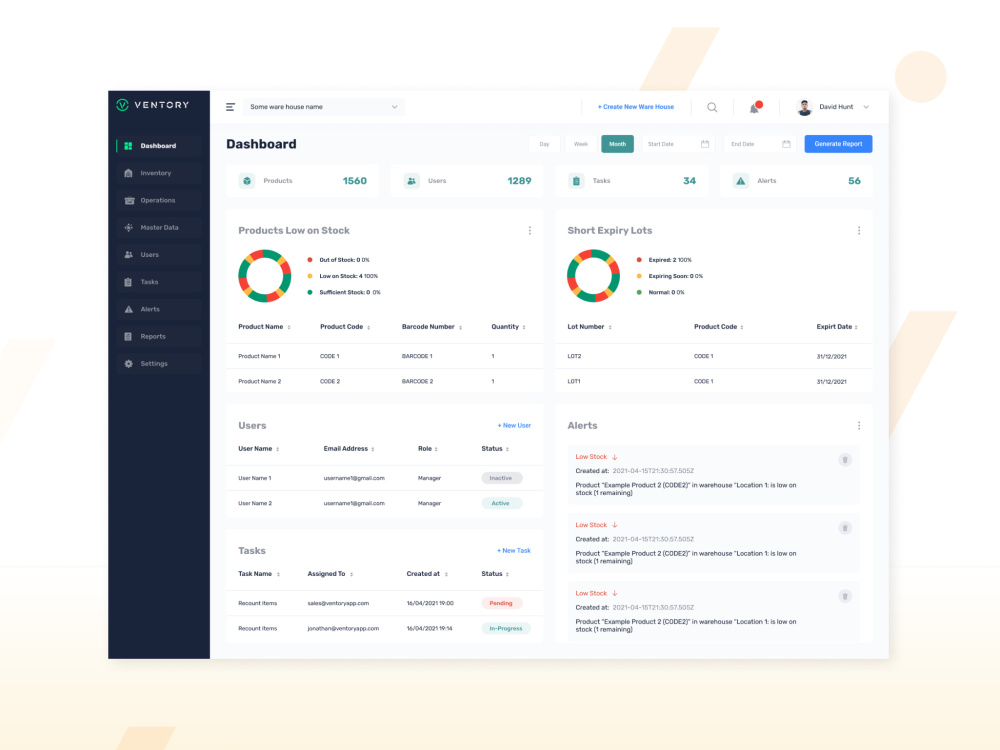Image resolution: width=1000 pixels, height=750 pixels.
Task: Open search with the magnifier icon
Action: pos(712,107)
